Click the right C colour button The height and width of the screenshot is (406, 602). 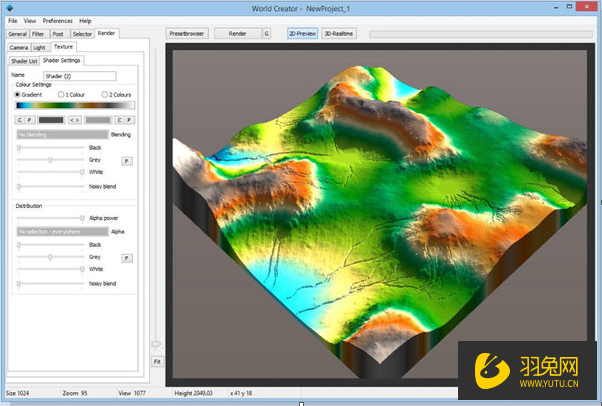(120, 120)
